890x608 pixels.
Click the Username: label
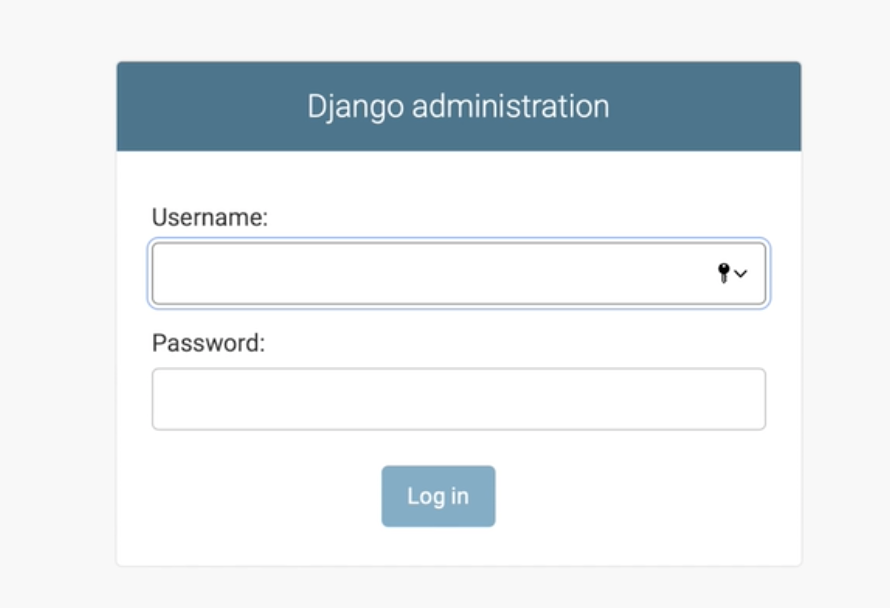(x=209, y=217)
